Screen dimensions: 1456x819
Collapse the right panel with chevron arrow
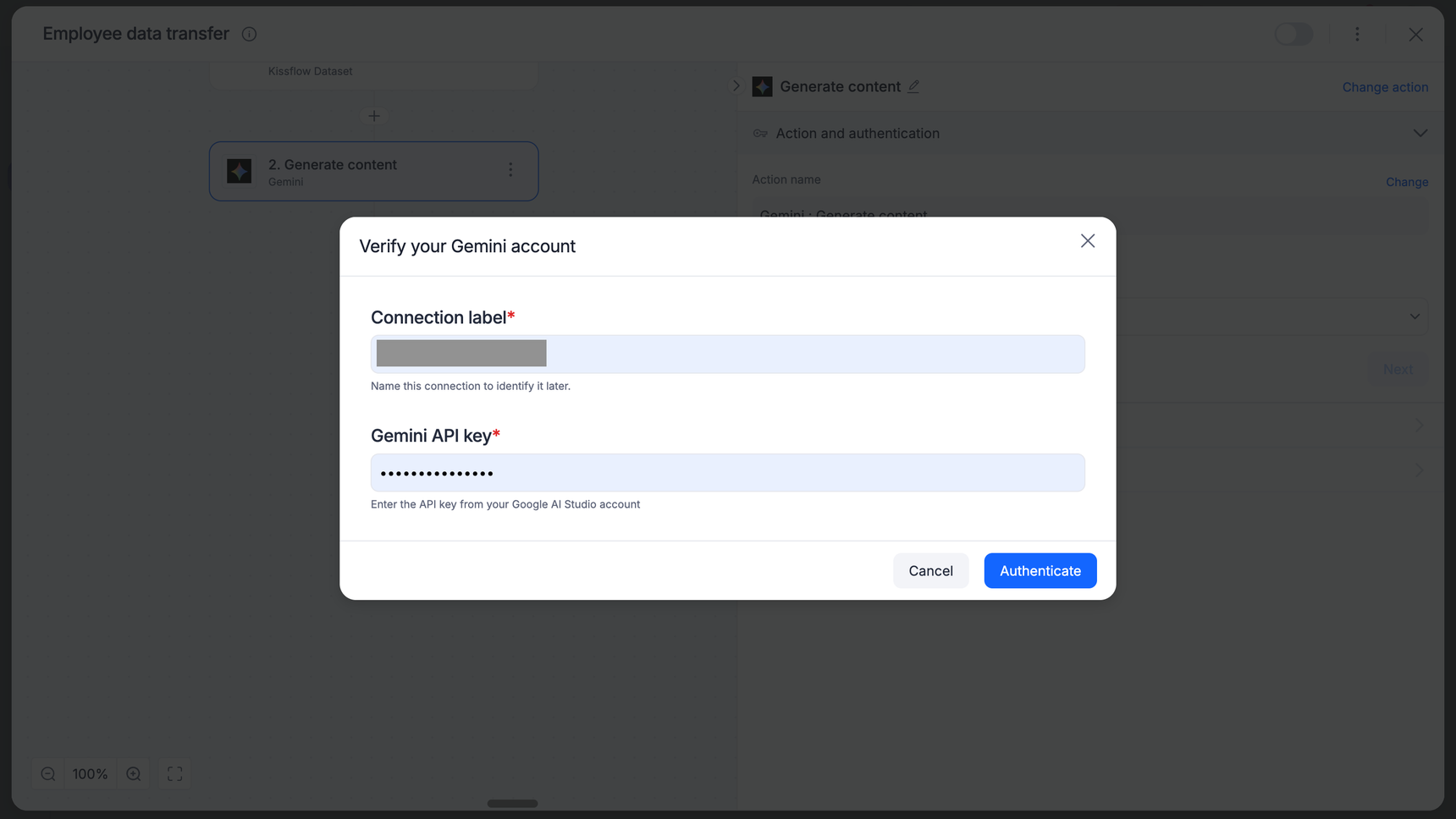(736, 85)
